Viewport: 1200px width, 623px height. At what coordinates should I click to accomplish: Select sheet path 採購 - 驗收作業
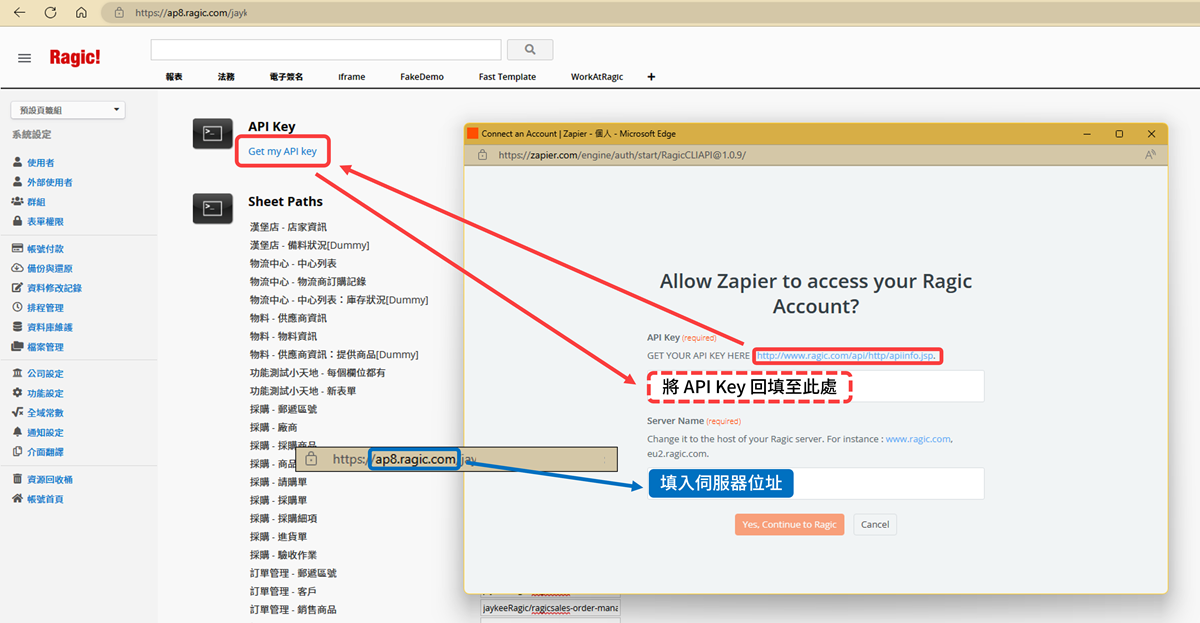[x=283, y=554]
